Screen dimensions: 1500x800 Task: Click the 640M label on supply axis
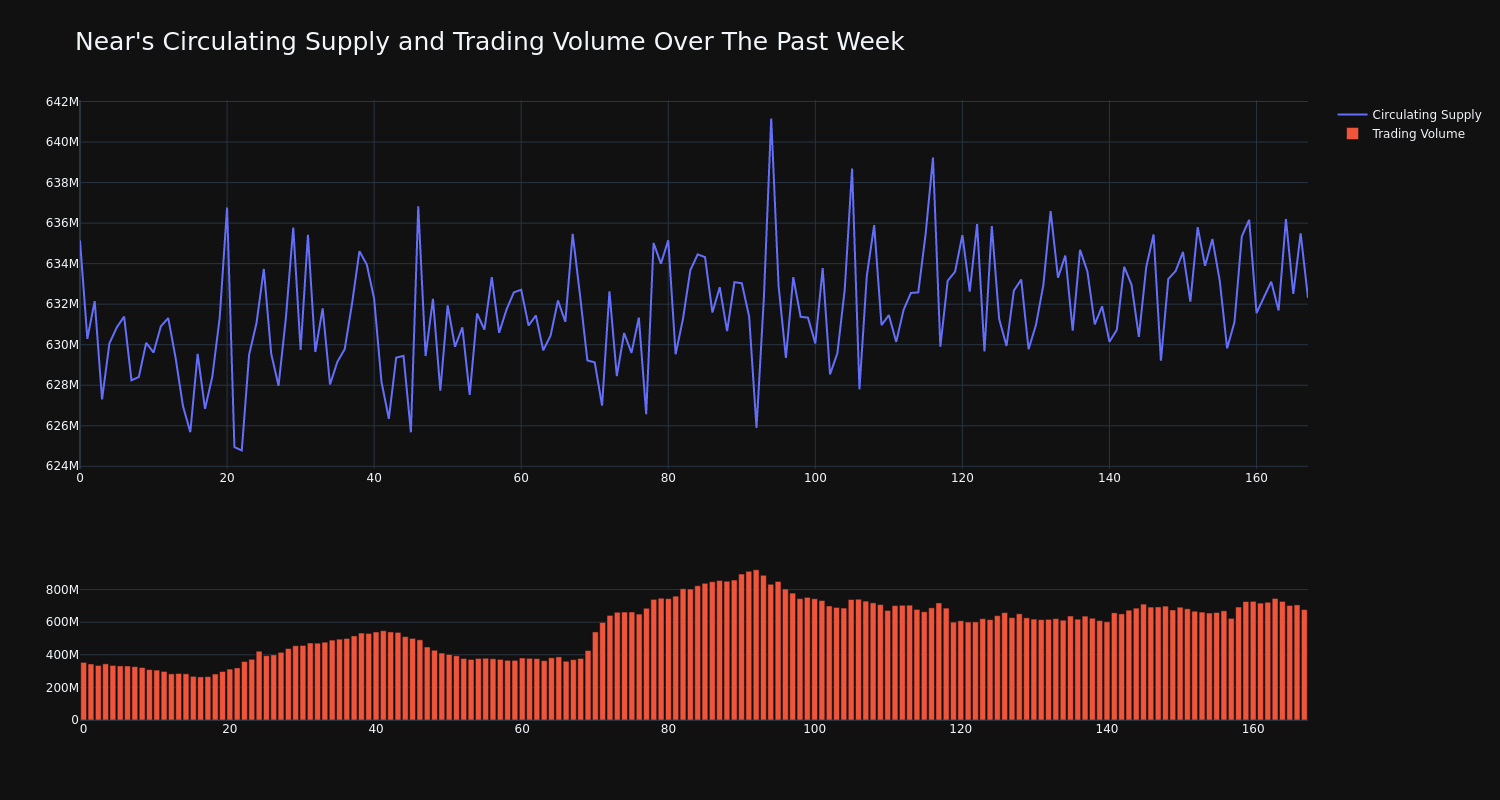pos(62,142)
